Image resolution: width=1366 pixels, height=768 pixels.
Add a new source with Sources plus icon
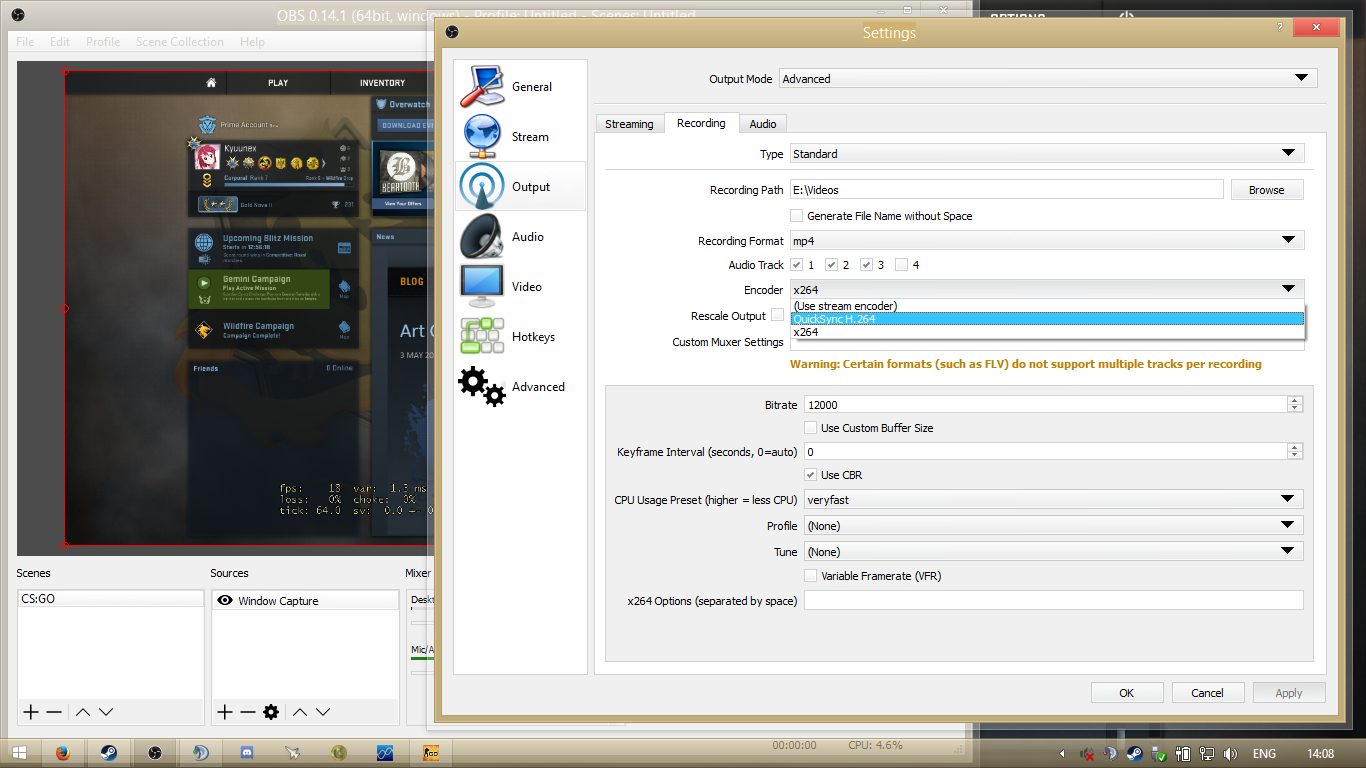point(225,712)
